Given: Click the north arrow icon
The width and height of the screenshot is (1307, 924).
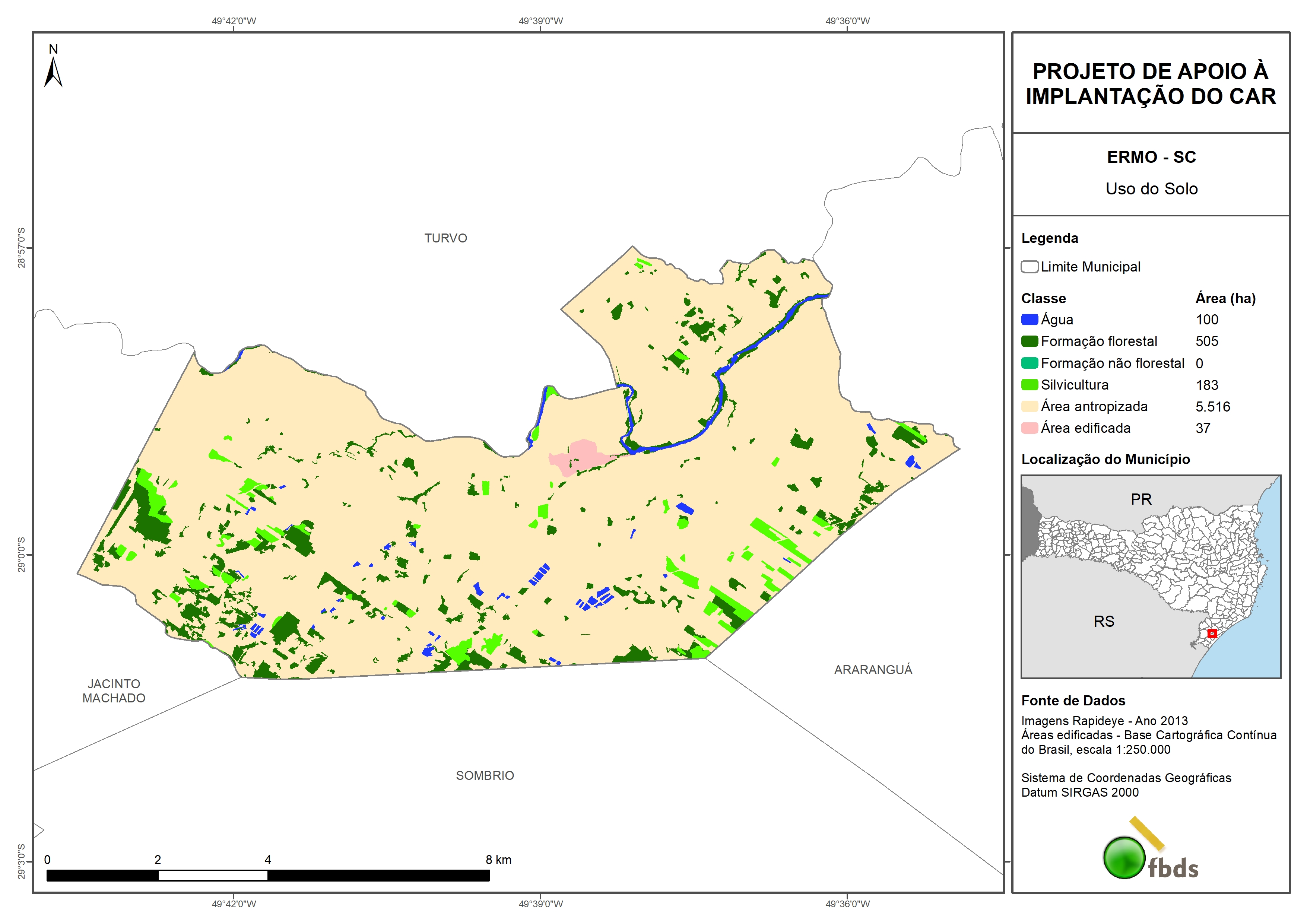Looking at the screenshot, I should click(53, 72).
